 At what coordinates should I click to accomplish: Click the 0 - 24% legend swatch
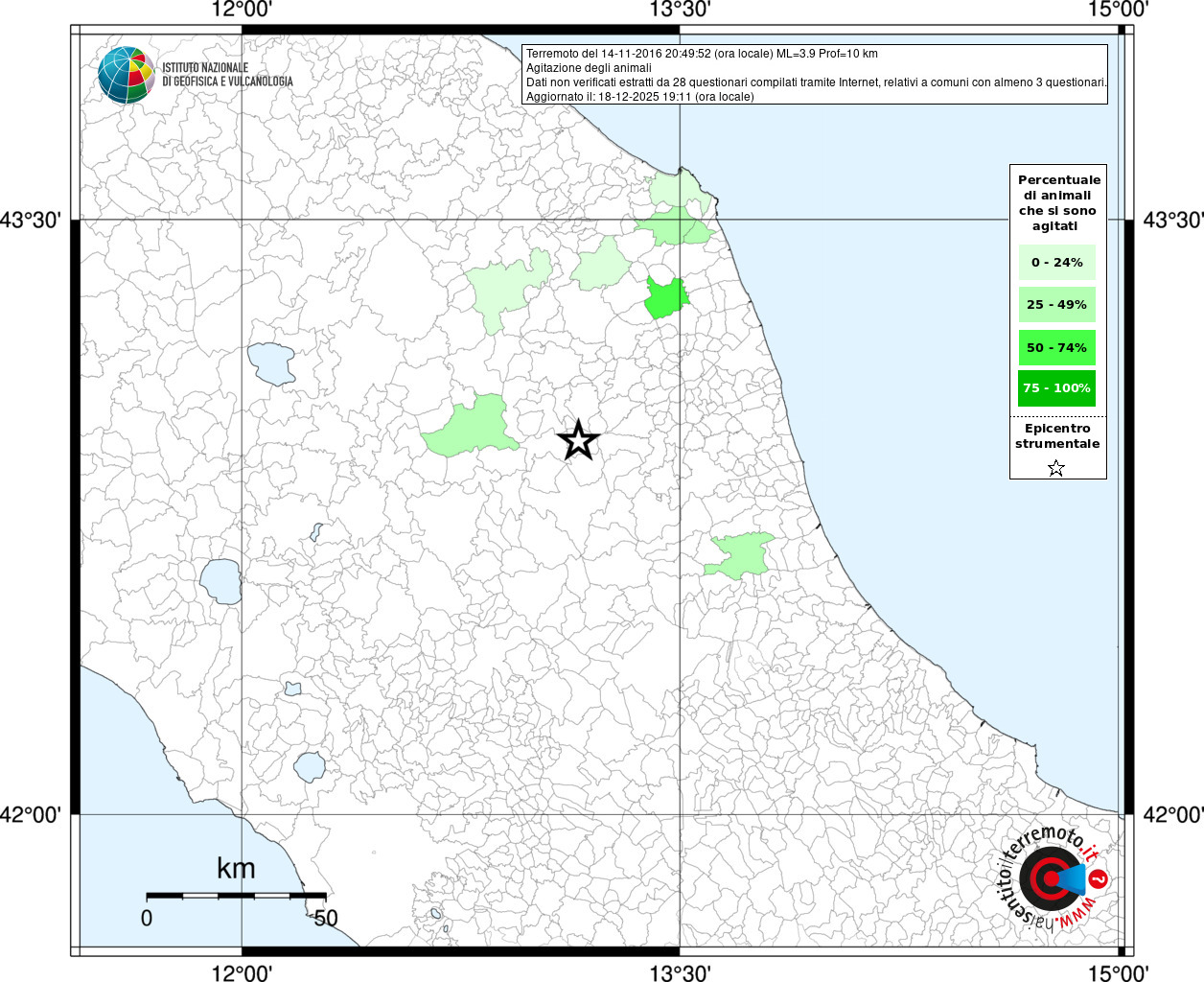click(1056, 263)
